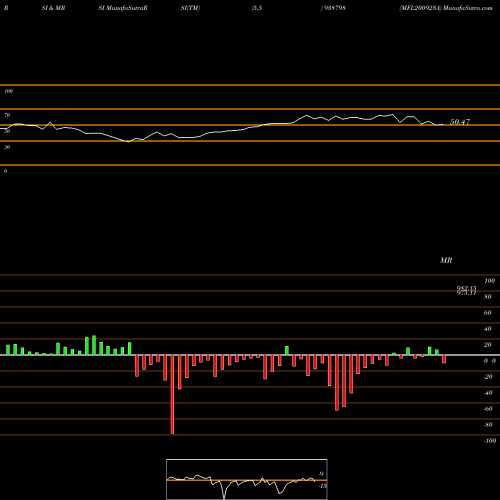Image resolution: width=500 pixels, height=500 pixels.
Task: Click the '-15' value in the mini chart
Action: pos(322,486)
